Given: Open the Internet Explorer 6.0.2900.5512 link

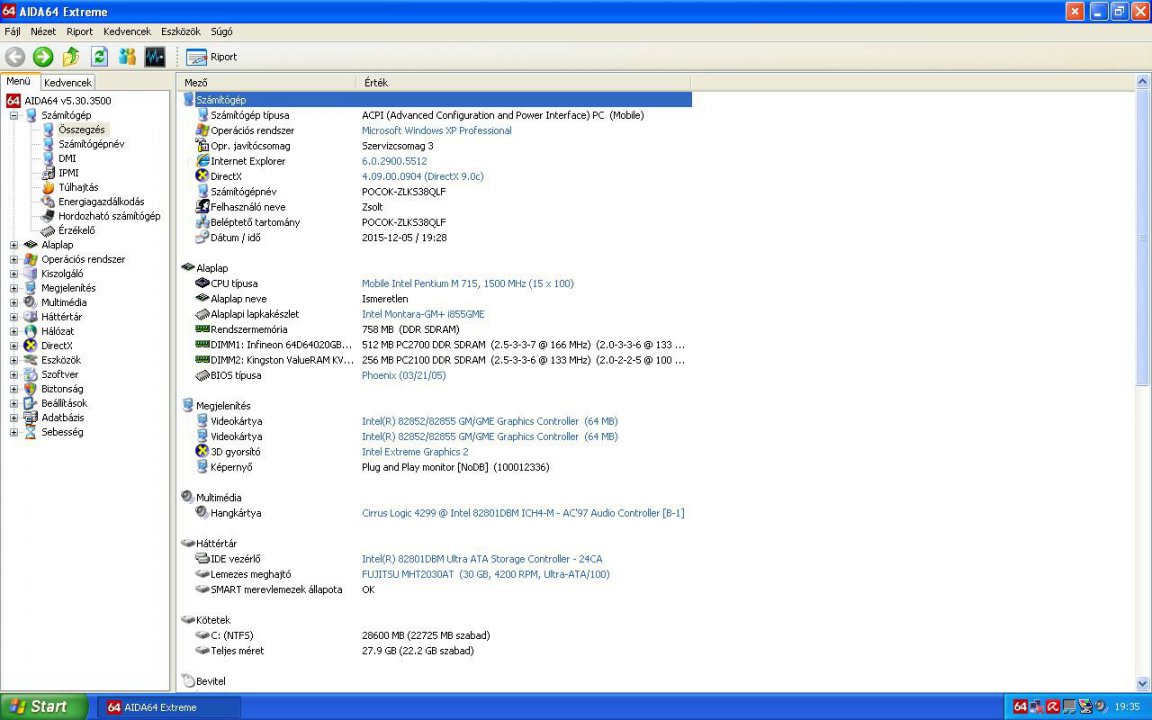Looking at the screenshot, I should pos(394,161).
